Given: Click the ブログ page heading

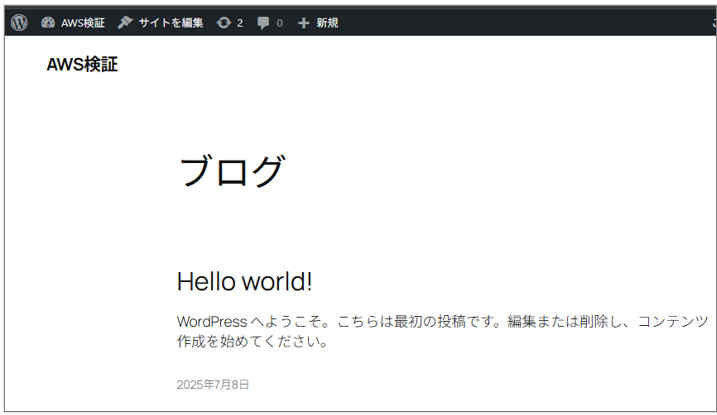Looking at the screenshot, I should pos(231,171).
